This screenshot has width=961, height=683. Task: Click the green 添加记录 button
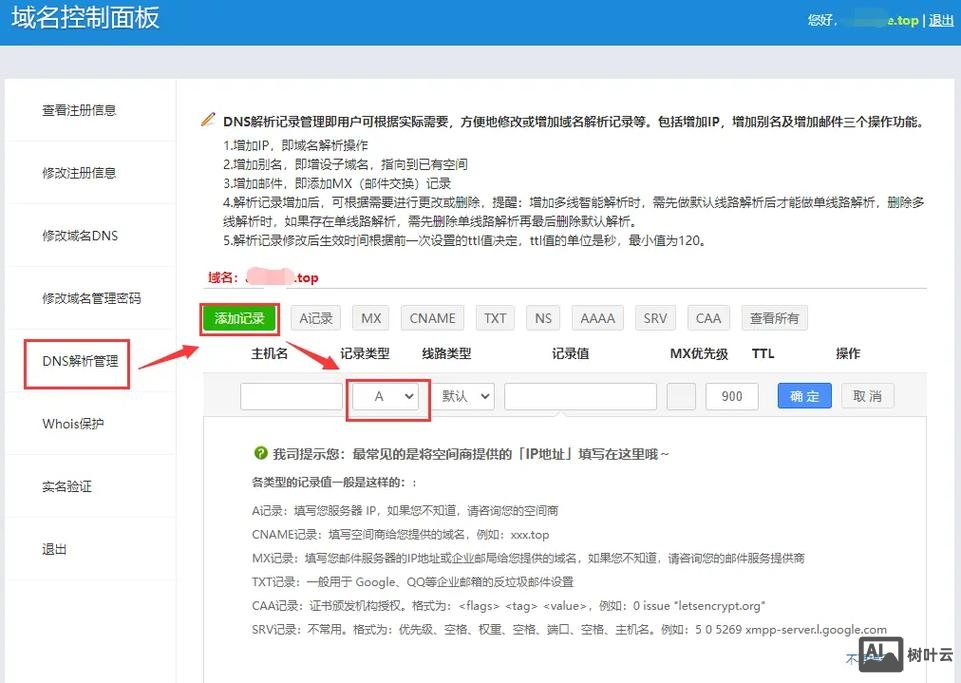point(239,318)
